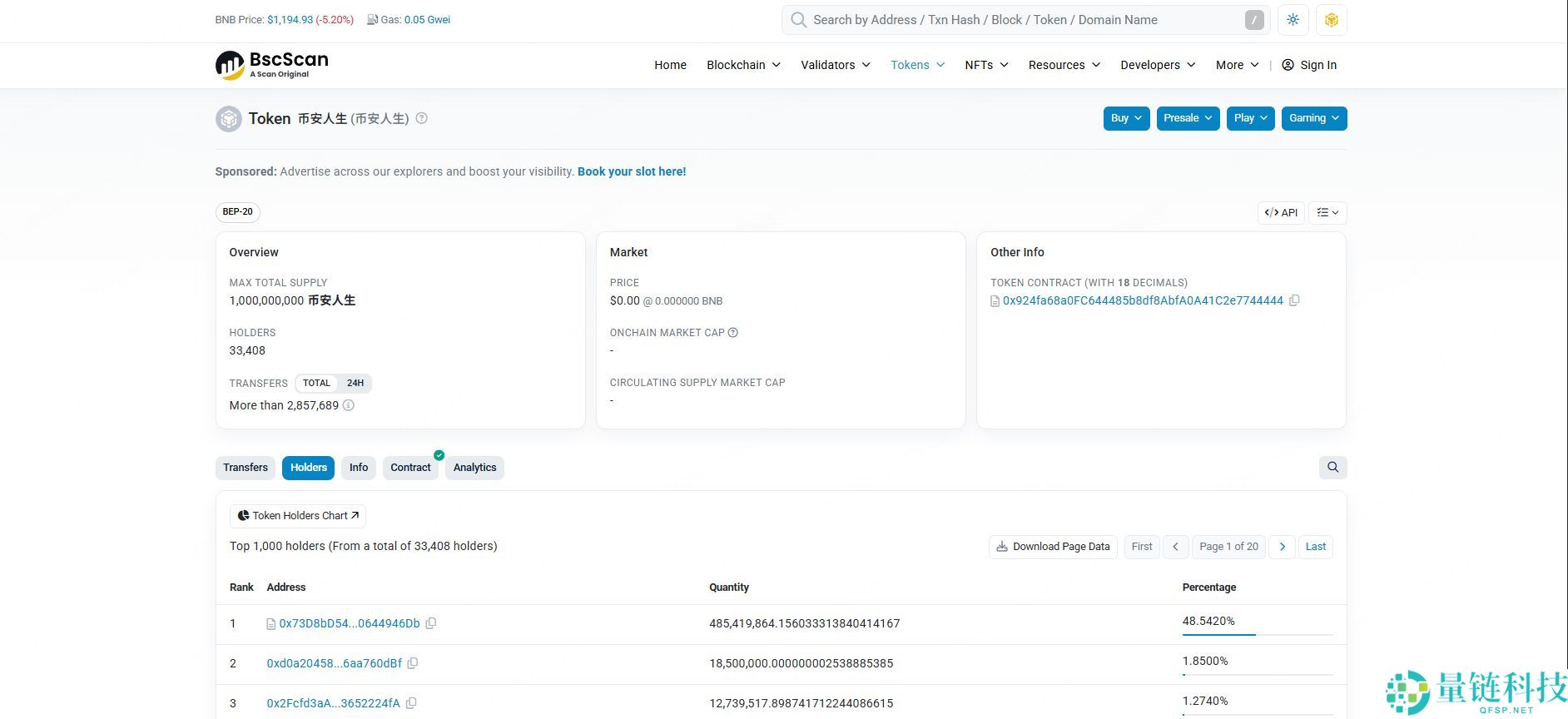Switch transfers count to 24H
1568x719 pixels.
tap(355, 384)
